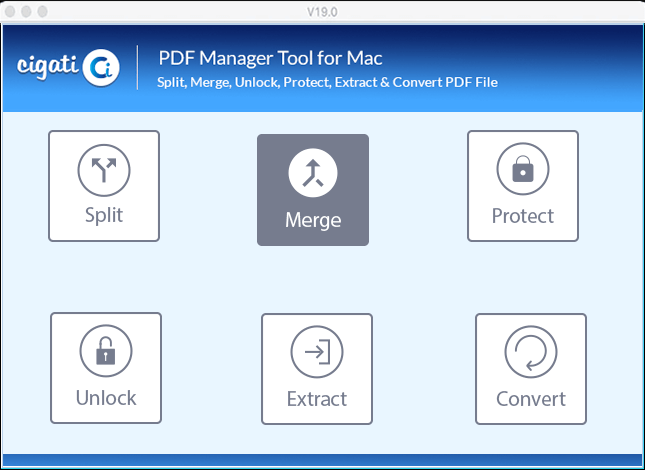Choose the highlighted Merge label

[x=313, y=220]
